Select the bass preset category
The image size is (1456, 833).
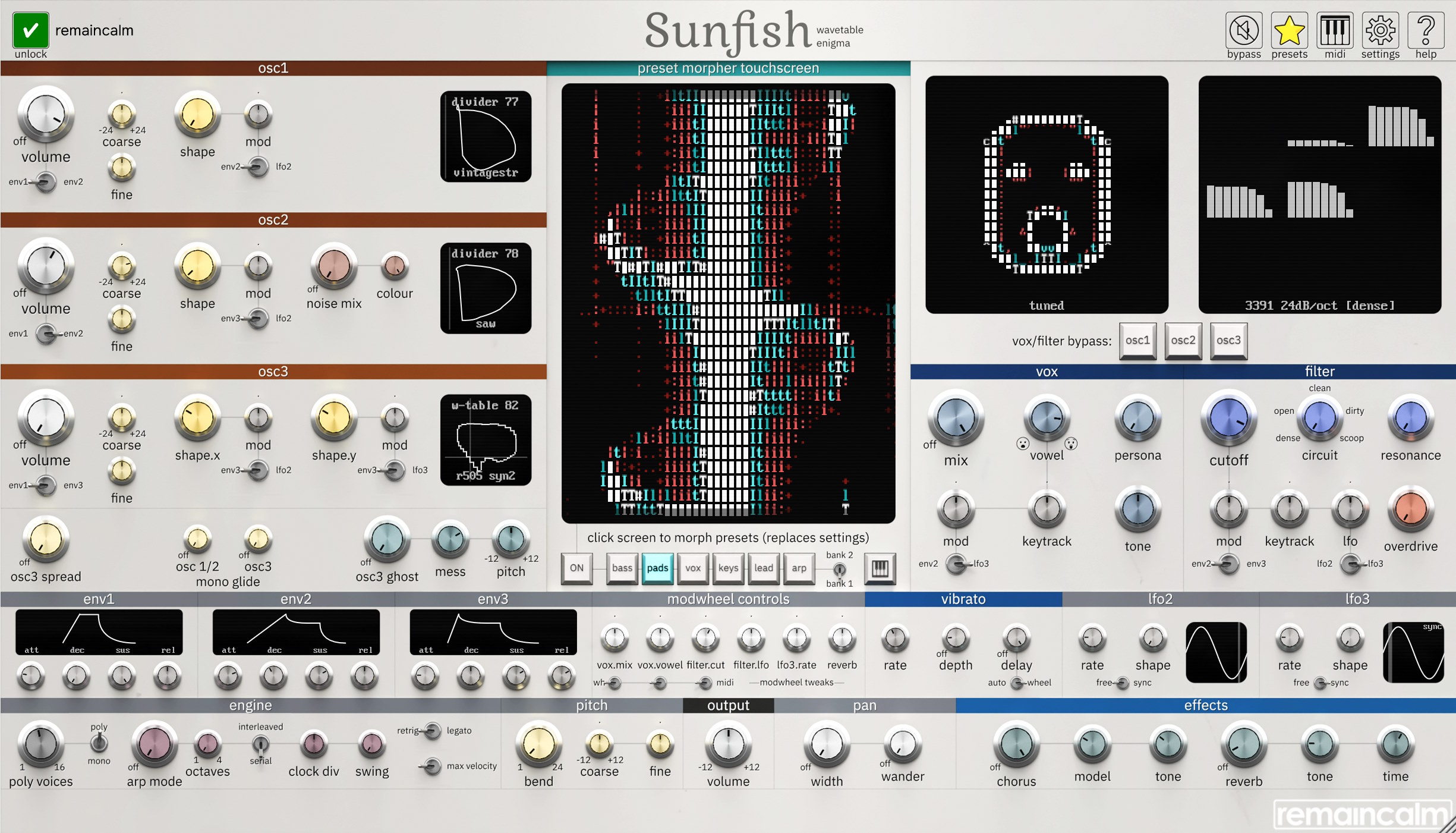click(622, 568)
